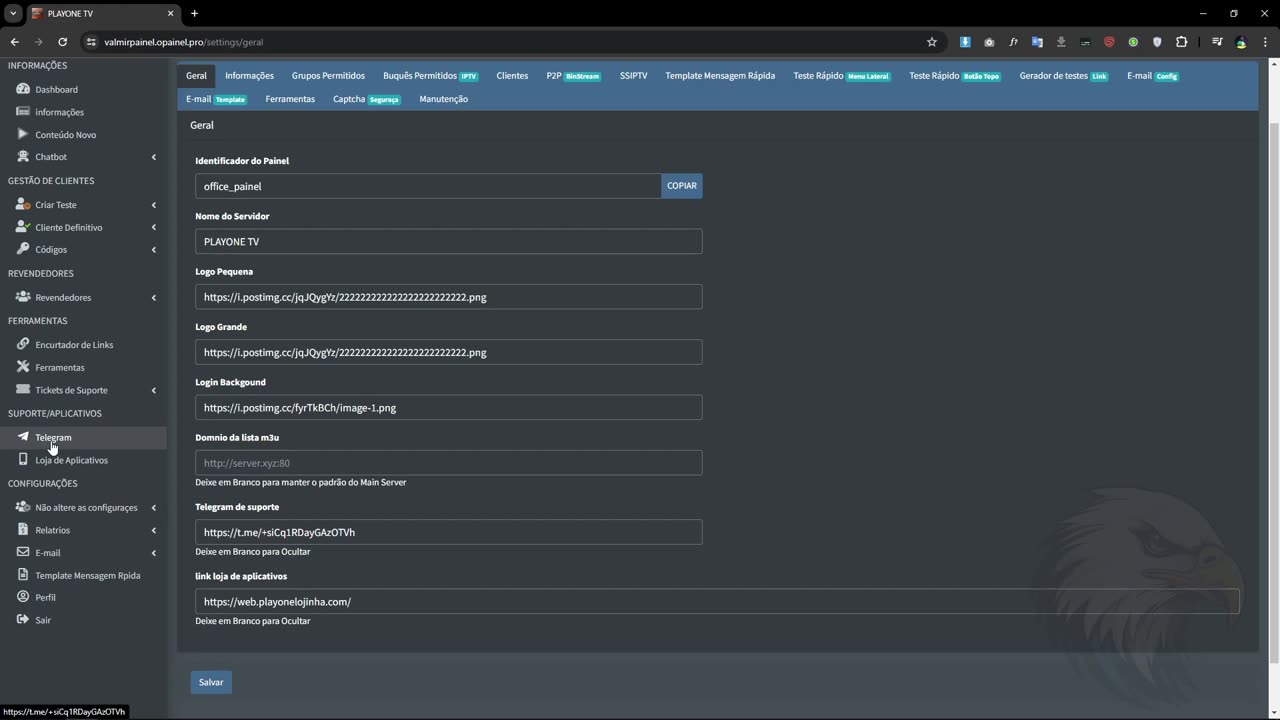Reload the page
The height and width of the screenshot is (720, 1280).
click(62, 42)
